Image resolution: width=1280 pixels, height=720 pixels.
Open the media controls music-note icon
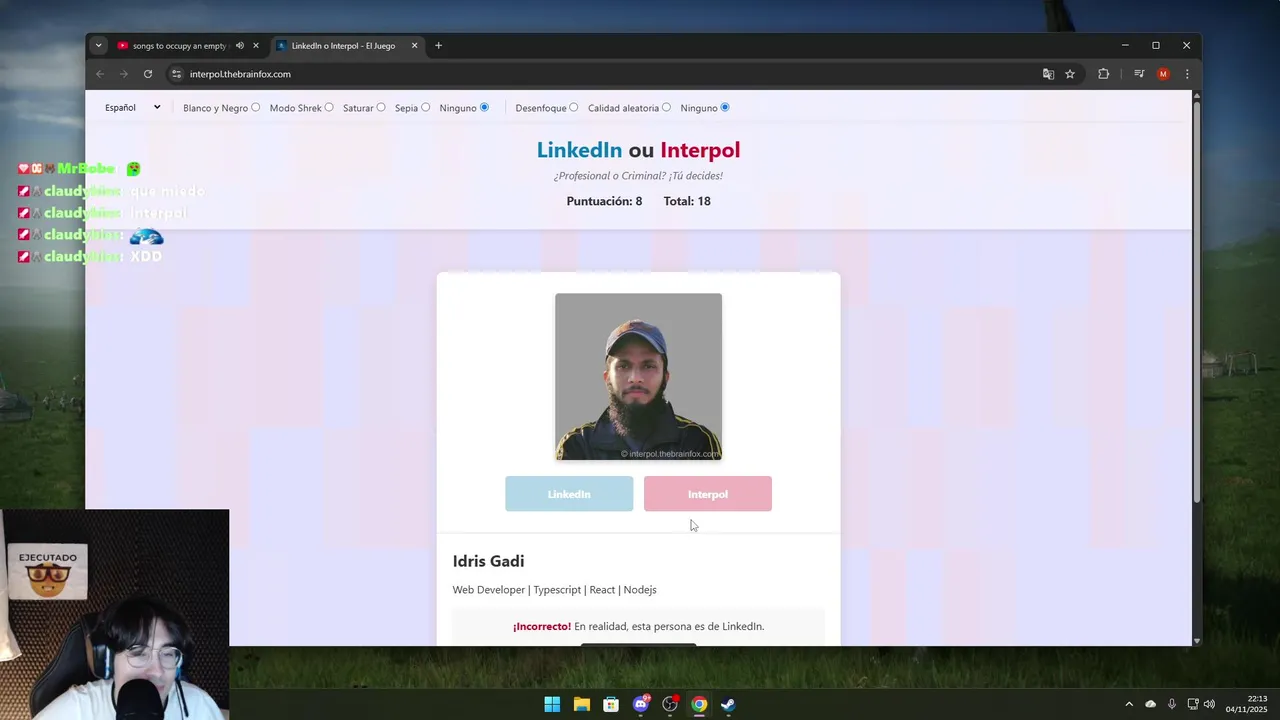coord(1139,74)
